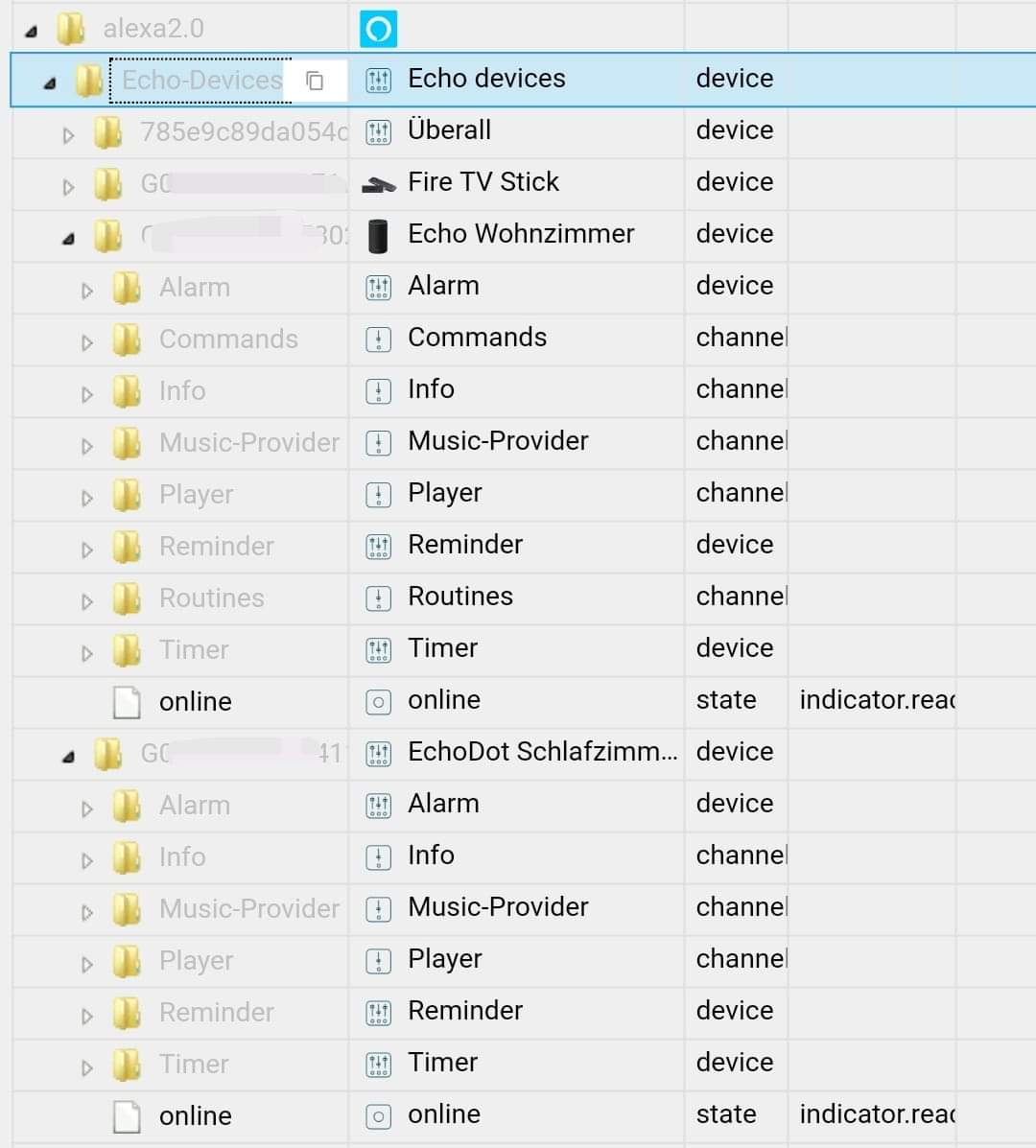Click the device icon beside Timer under Echo Wohnzimmer
This screenshot has width=1036, height=1148.
point(378,650)
